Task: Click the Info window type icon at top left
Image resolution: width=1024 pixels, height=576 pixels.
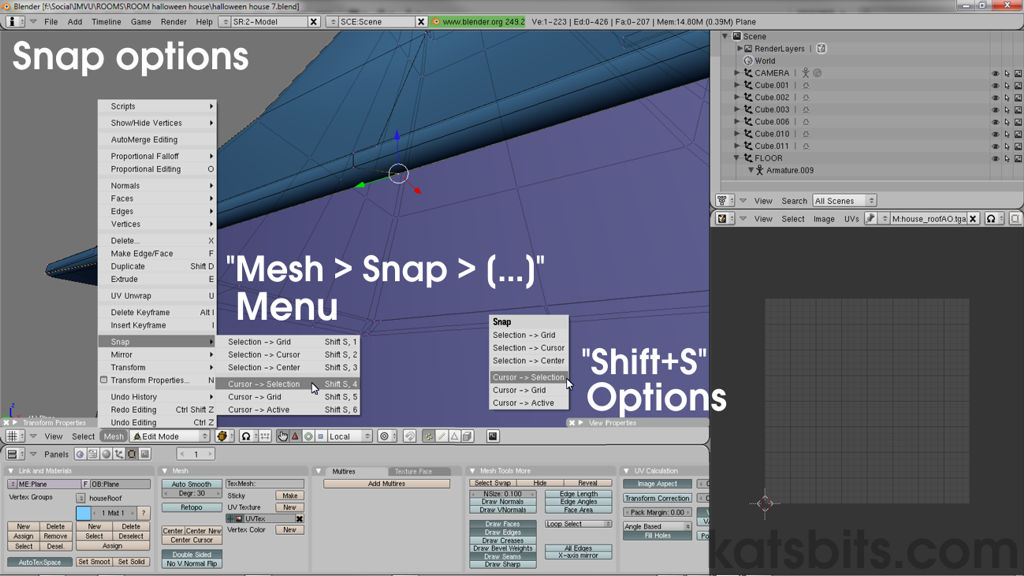Action: coord(15,22)
